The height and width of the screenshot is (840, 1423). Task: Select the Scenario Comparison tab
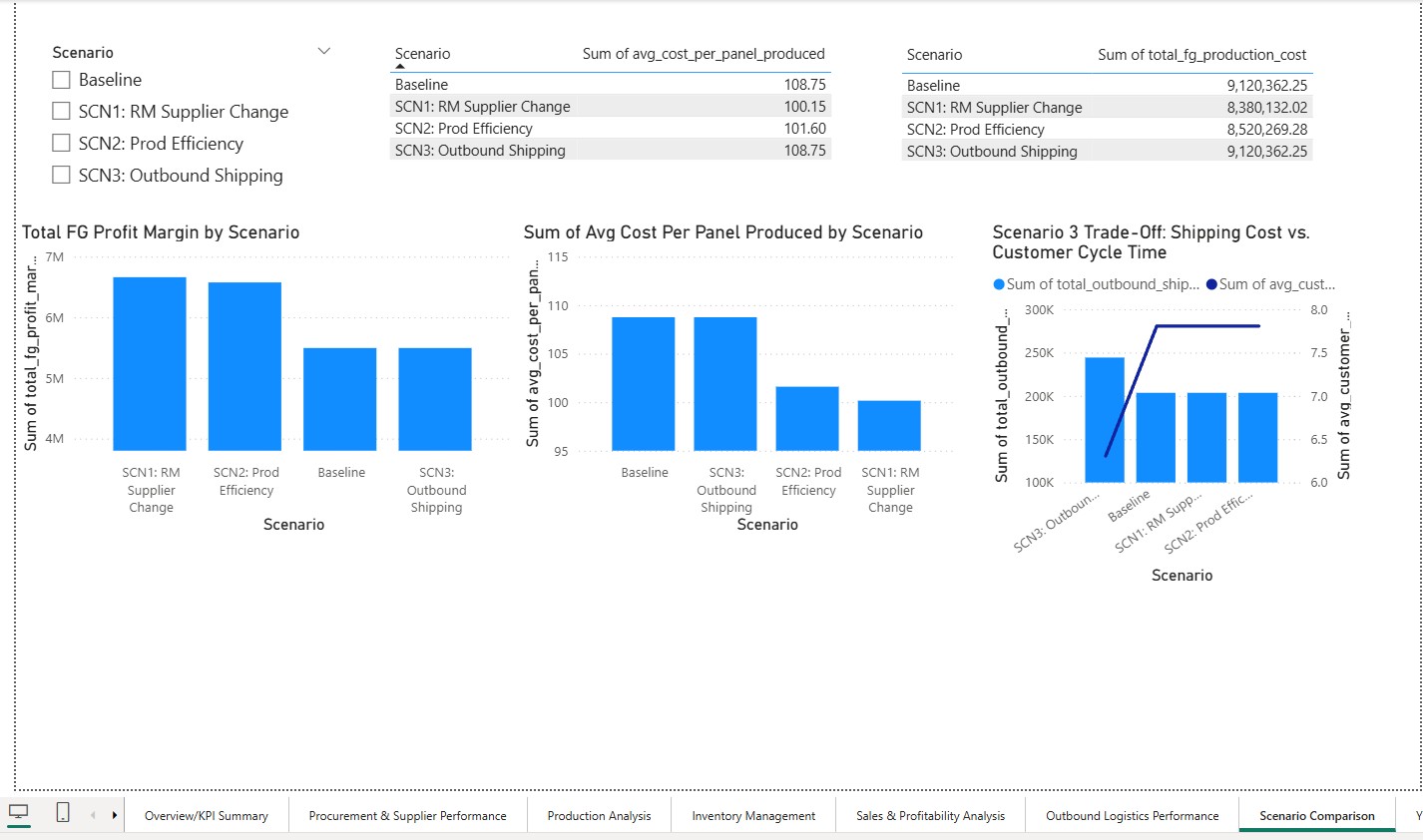(1317, 815)
